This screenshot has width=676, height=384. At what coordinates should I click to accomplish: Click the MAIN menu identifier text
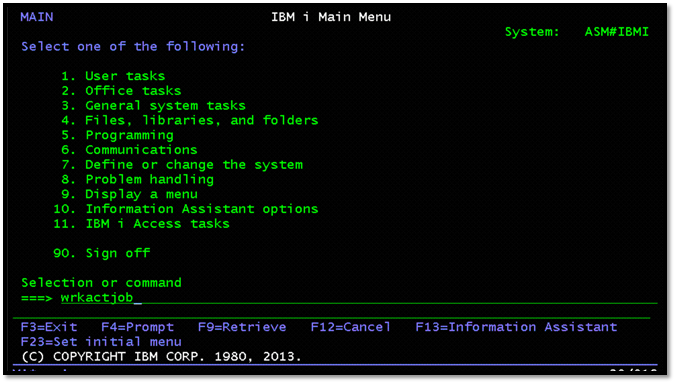pyautogui.click(x=37, y=17)
